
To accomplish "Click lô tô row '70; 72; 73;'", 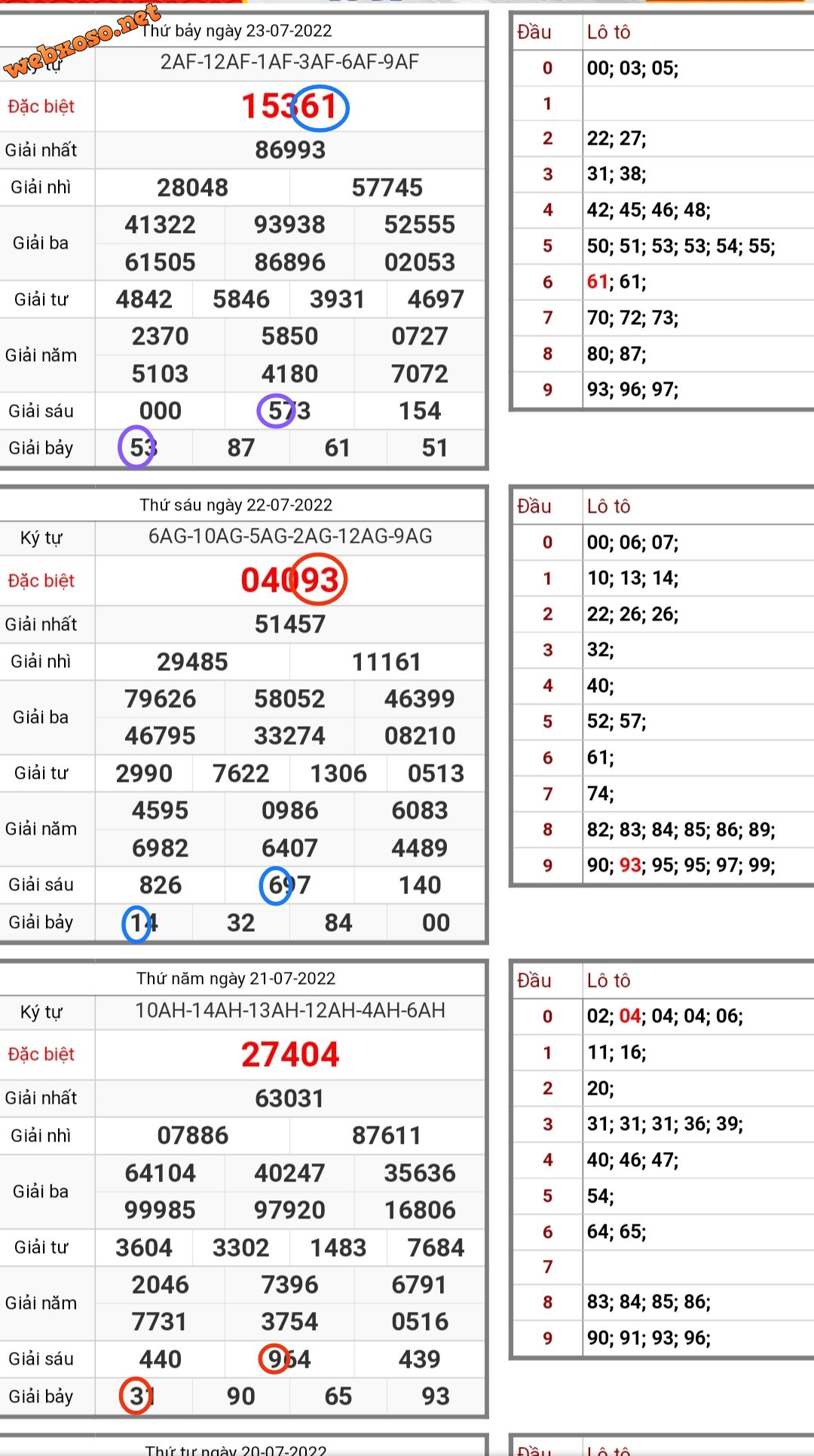I will 632,318.
